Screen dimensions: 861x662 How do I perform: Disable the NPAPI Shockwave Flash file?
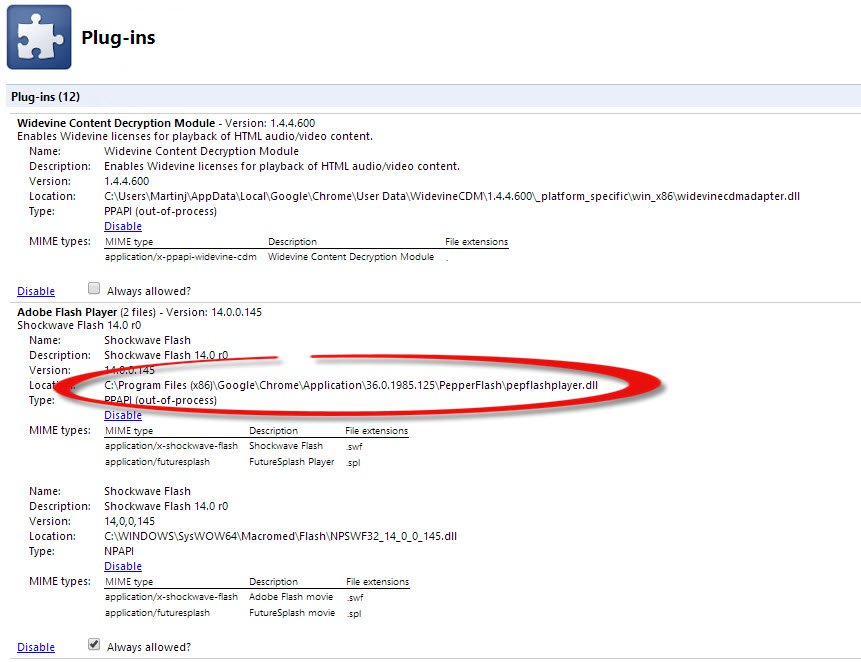pyautogui.click(x=123, y=566)
